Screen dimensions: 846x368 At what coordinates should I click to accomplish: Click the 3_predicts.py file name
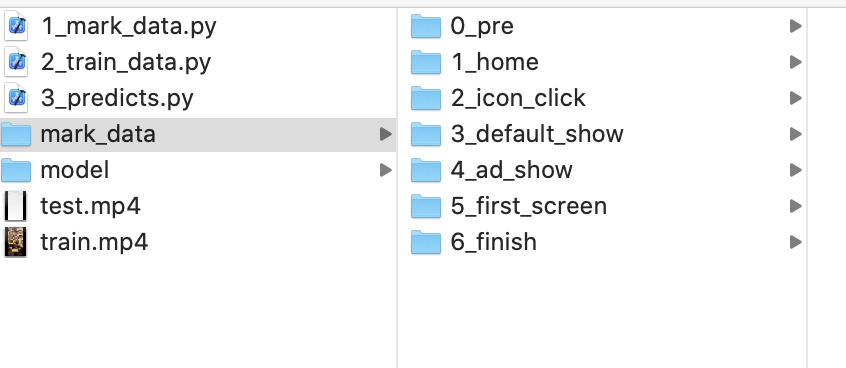point(117,98)
